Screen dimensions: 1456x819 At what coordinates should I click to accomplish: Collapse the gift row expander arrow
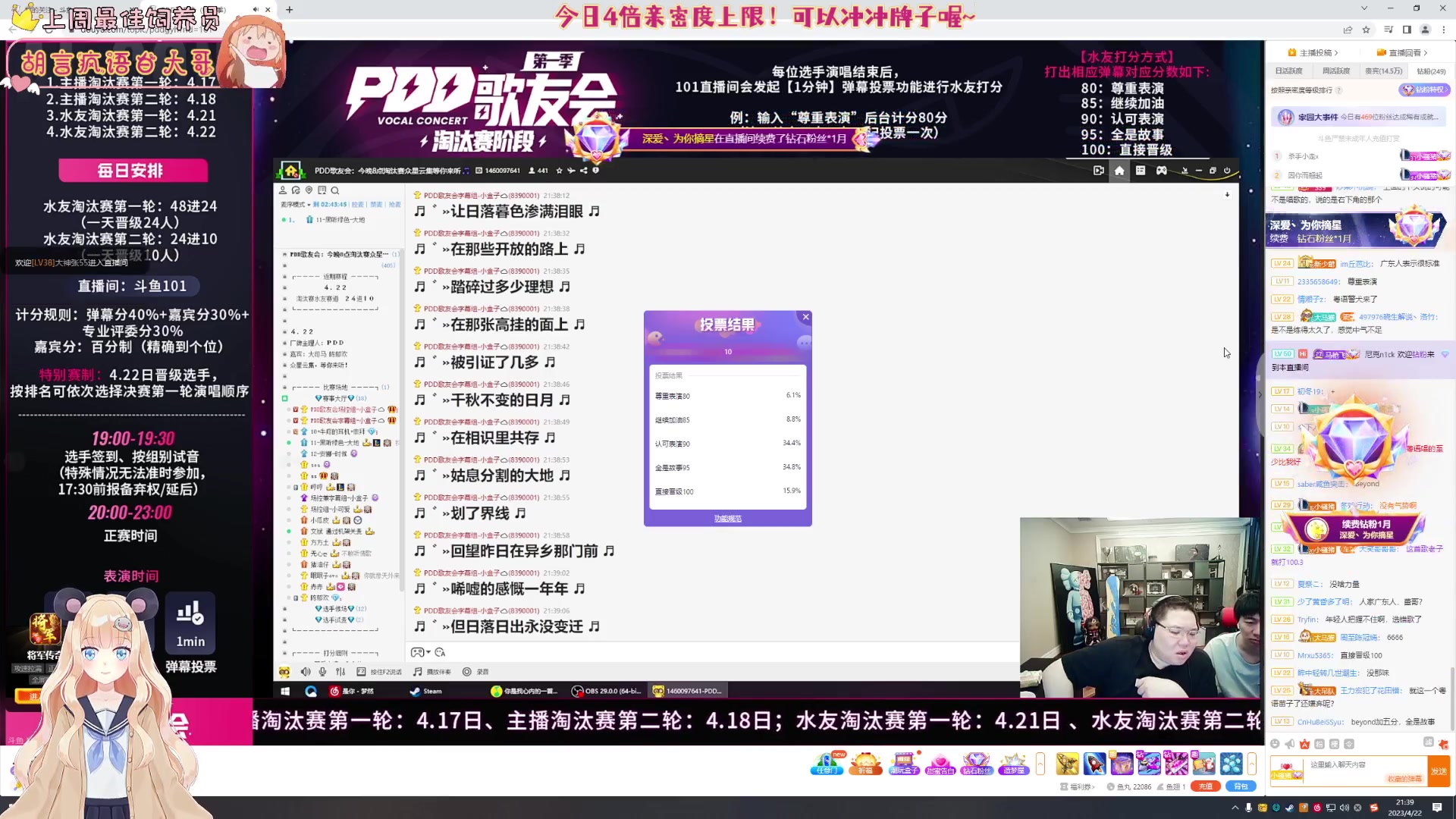[1252, 764]
